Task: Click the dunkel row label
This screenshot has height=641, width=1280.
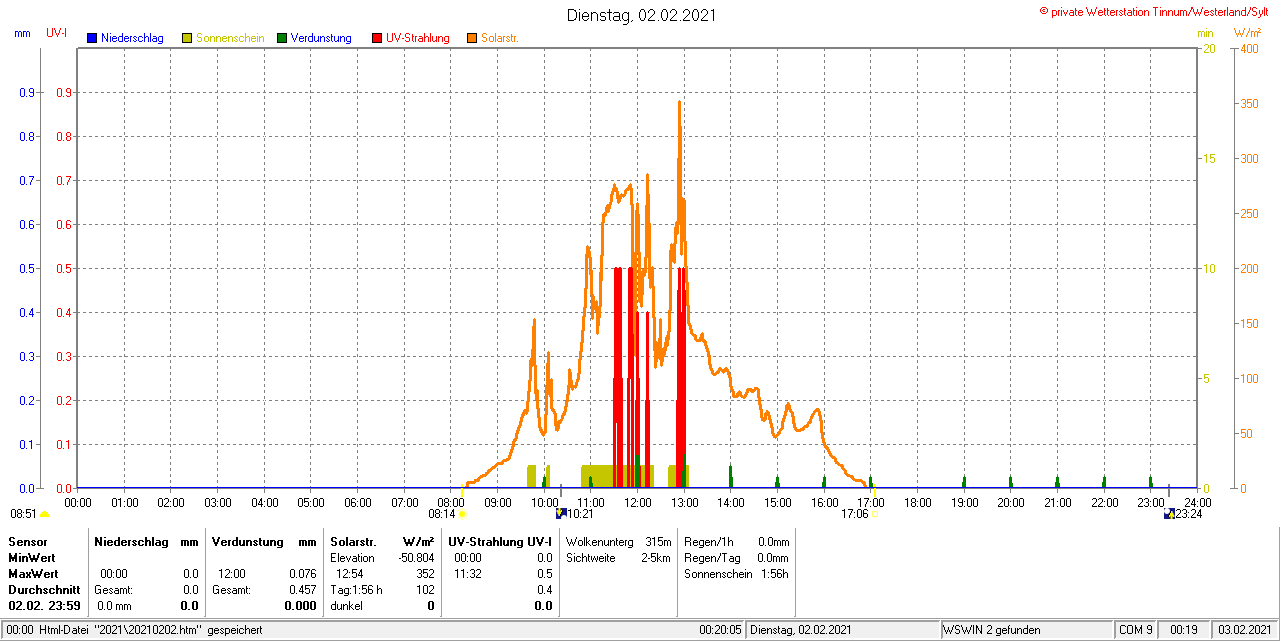Action: tap(346, 606)
